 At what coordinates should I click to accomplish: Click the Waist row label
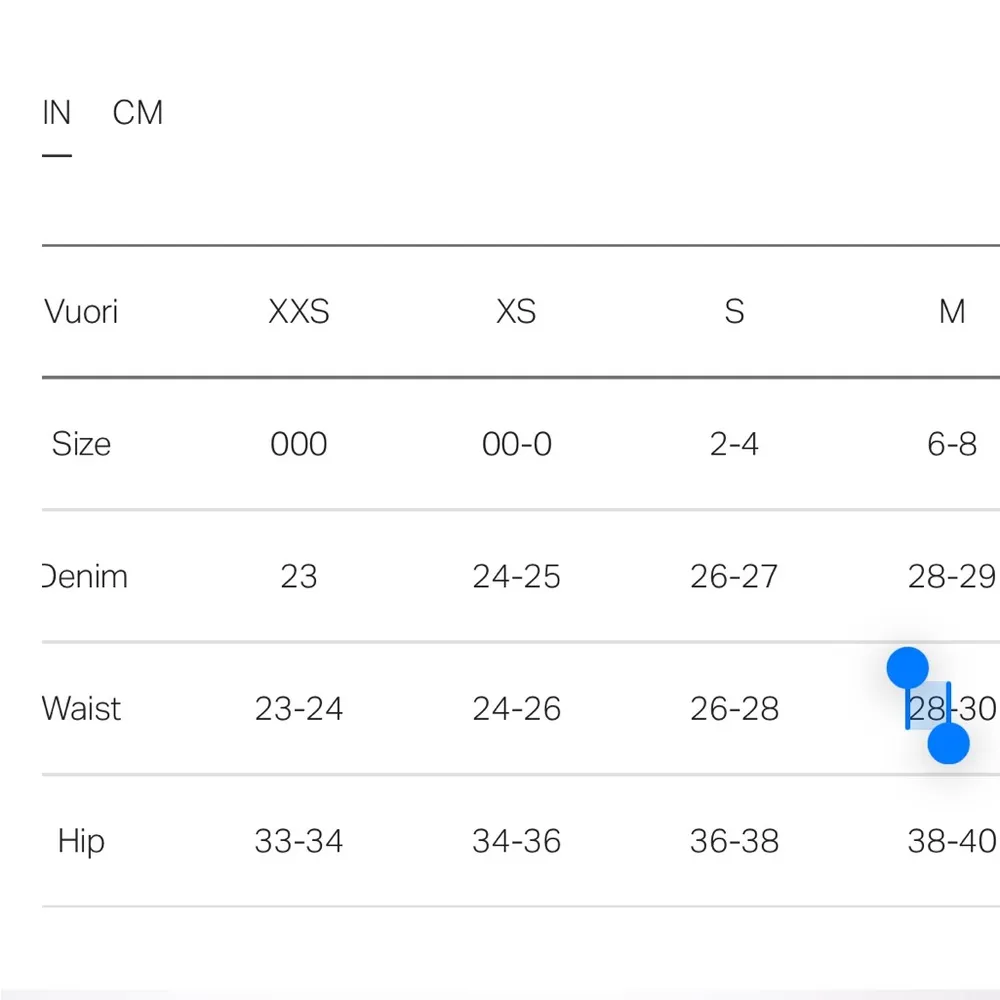point(82,709)
